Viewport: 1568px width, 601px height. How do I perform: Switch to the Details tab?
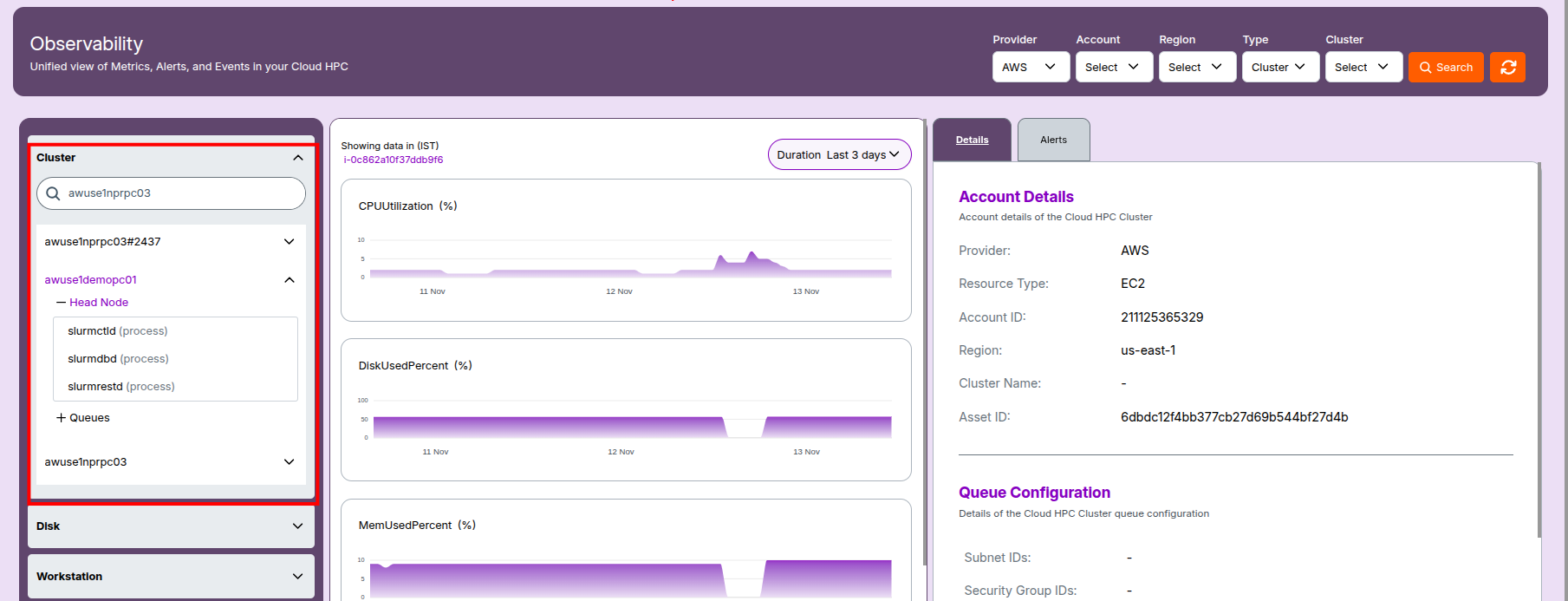click(972, 140)
